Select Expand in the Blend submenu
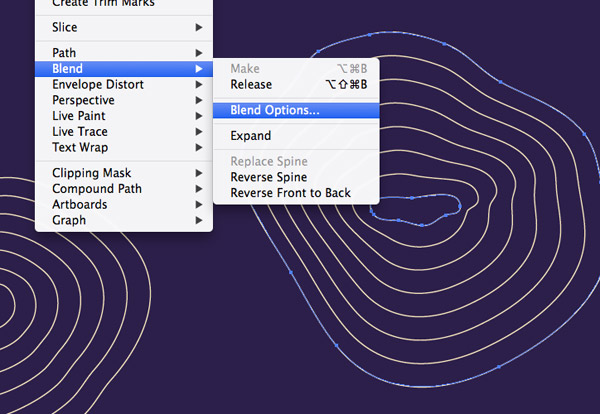The width and height of the screenshot is (600, 414). tap(251, 136)
